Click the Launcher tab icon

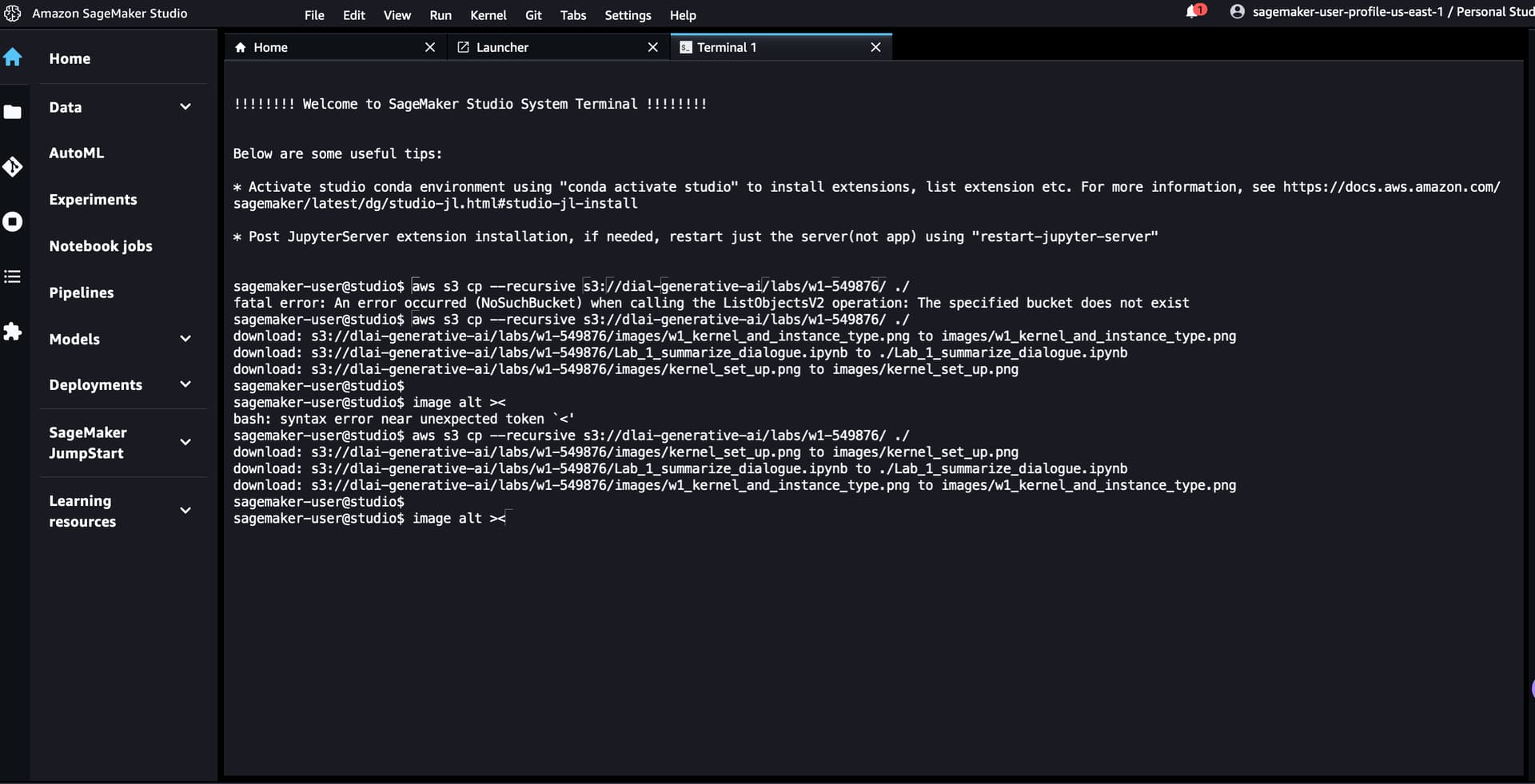(x=463, y=47)
